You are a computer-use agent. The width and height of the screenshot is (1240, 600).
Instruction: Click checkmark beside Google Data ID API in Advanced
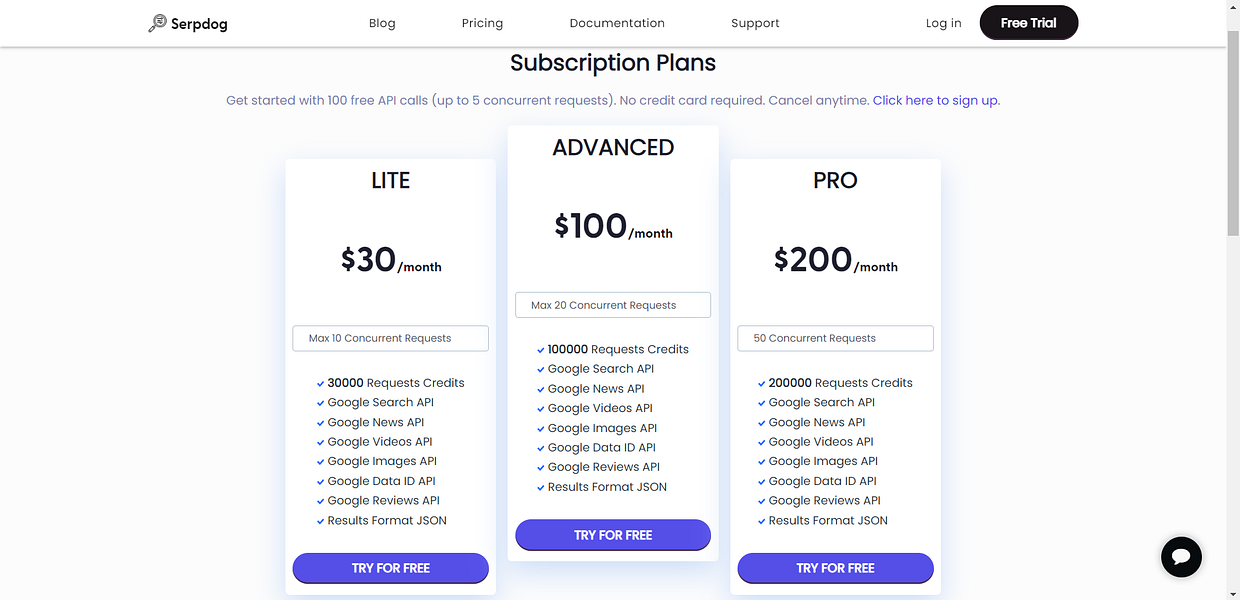tap(541, 447)
